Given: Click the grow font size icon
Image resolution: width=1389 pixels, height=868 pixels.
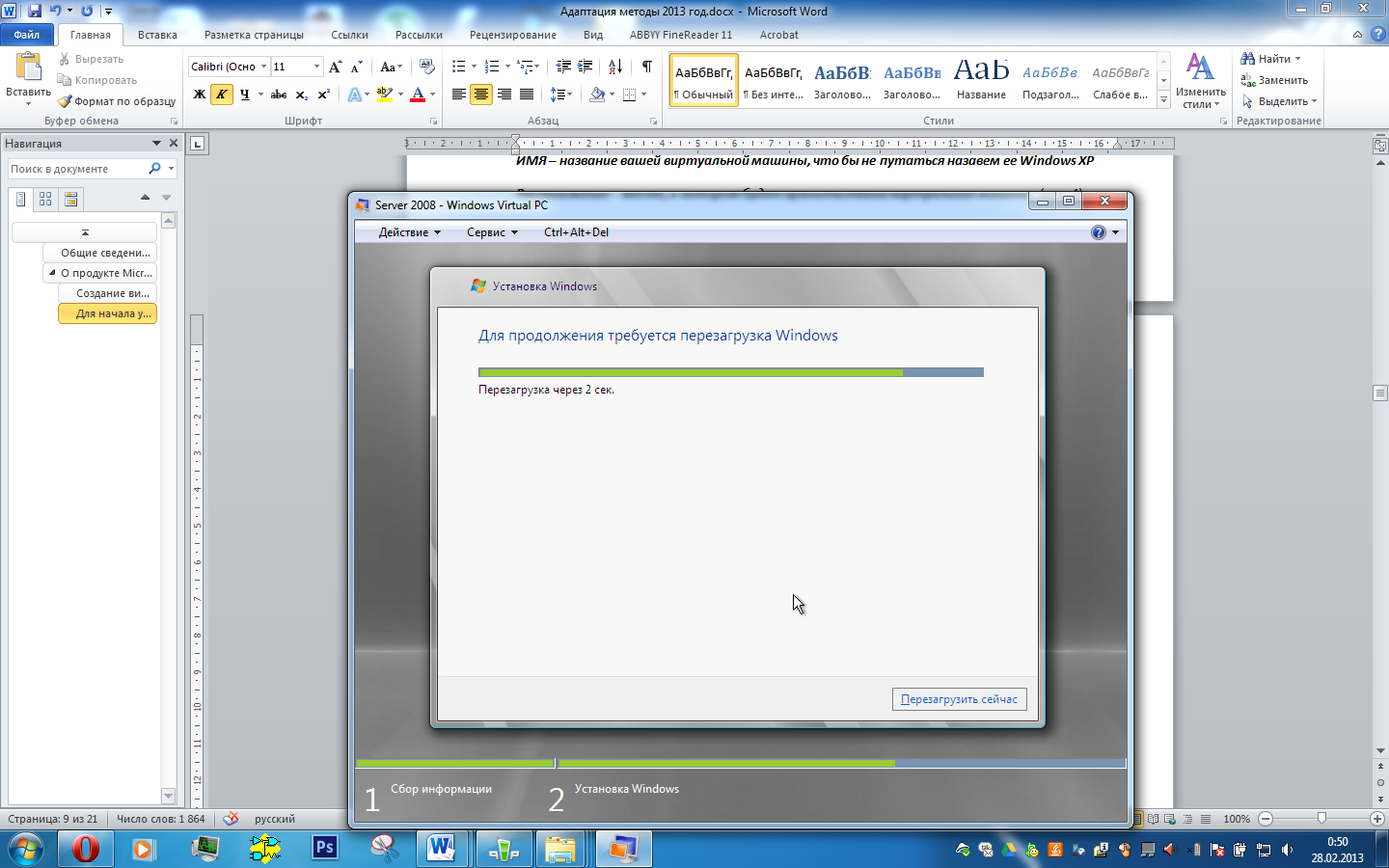Looking at the screenshot, I should tap(335, 67).
